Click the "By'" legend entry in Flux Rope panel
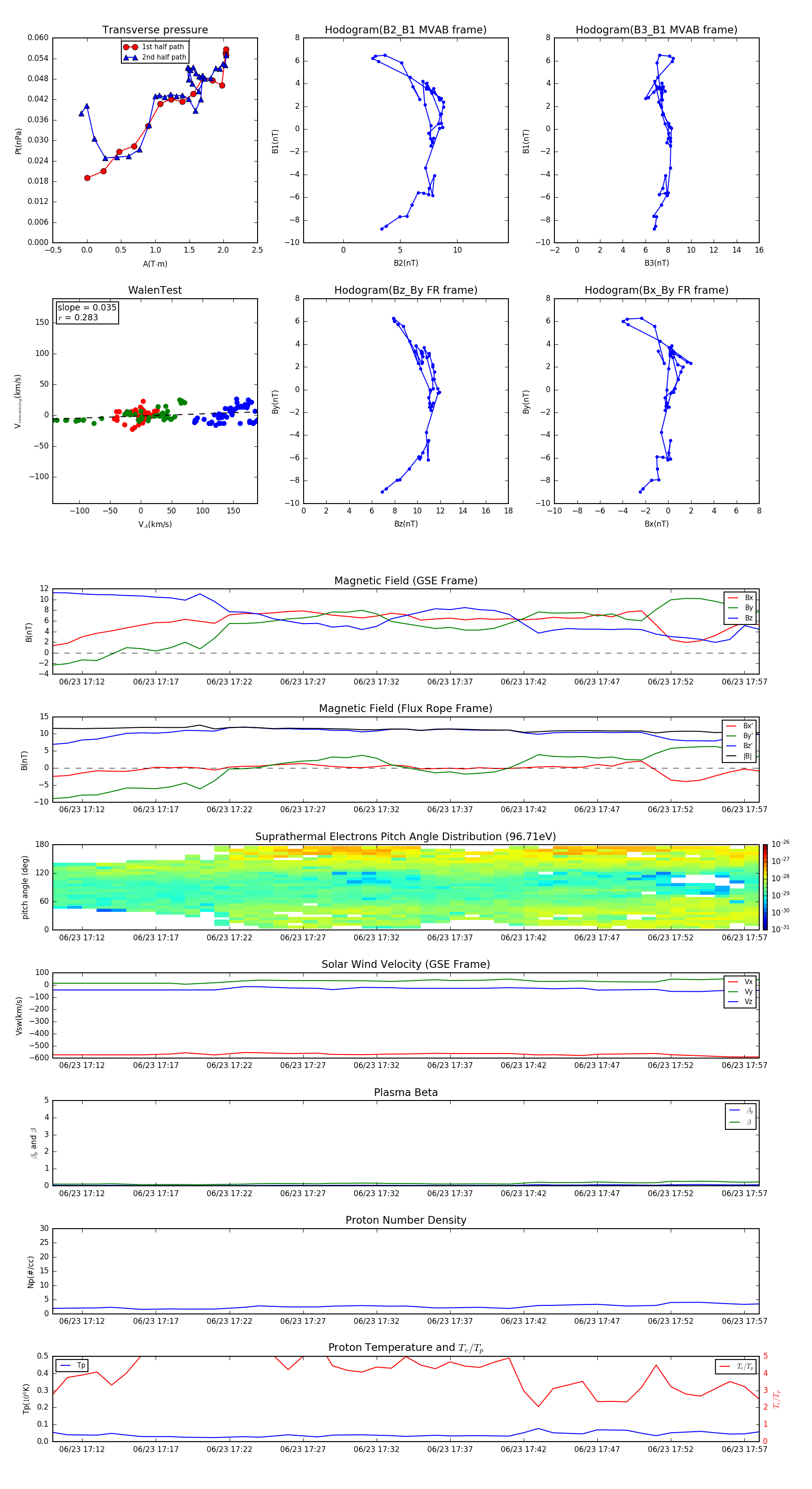812x1489 pixels. (740, 736)
